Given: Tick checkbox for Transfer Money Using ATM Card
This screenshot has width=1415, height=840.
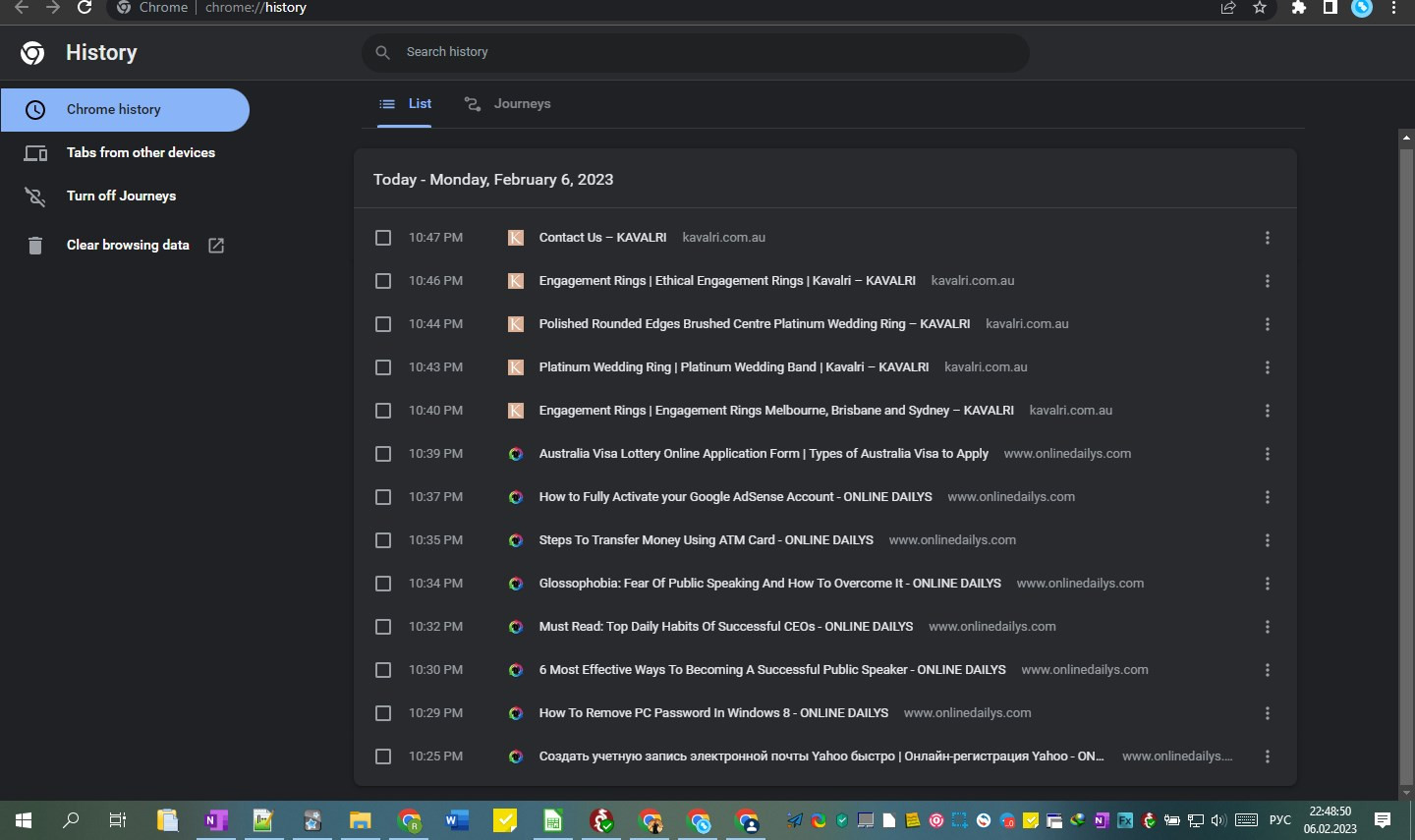Looking at the screenshot, I should tap(383, 540).
